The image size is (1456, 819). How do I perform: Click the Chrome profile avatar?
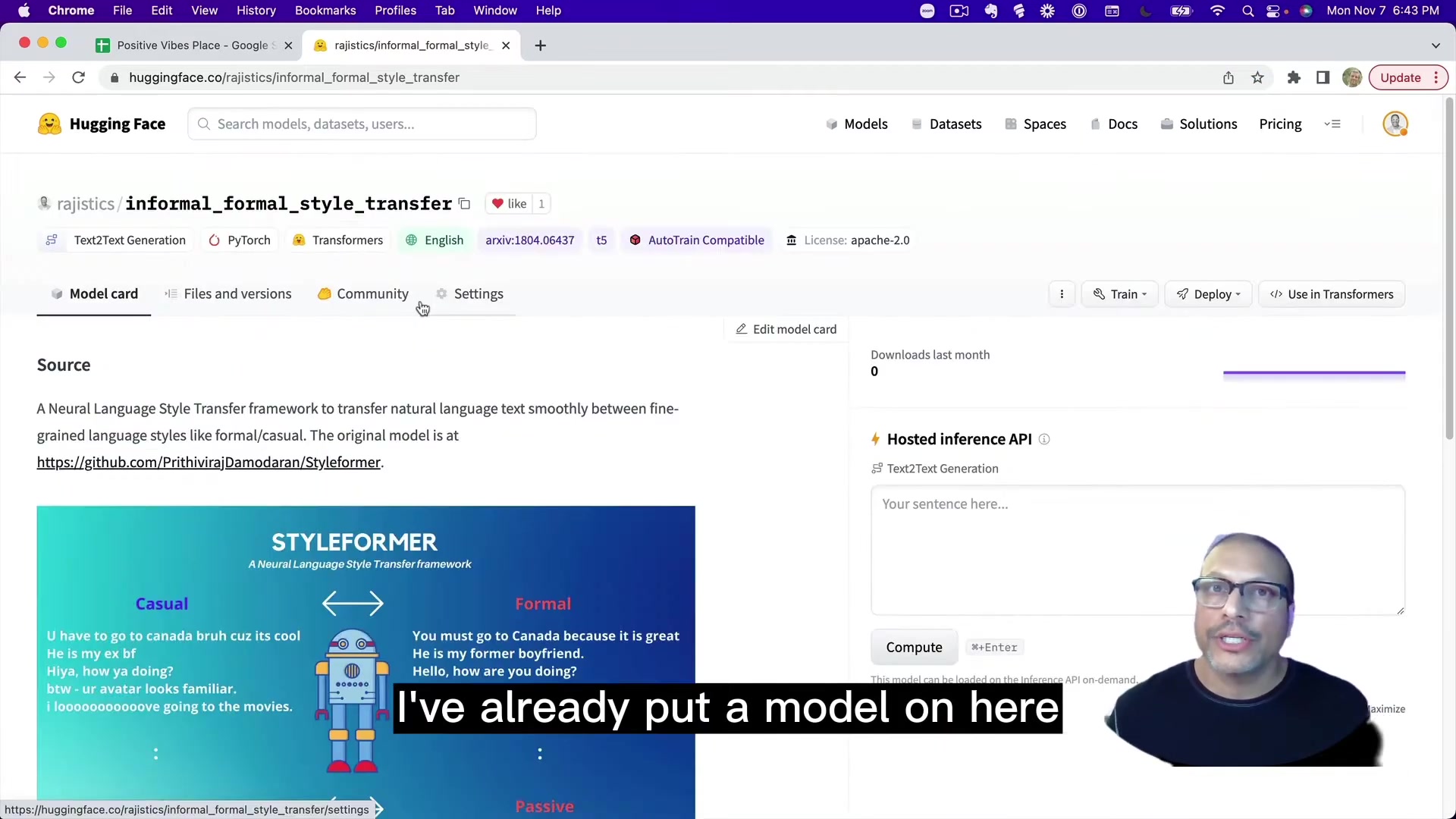1352,77
